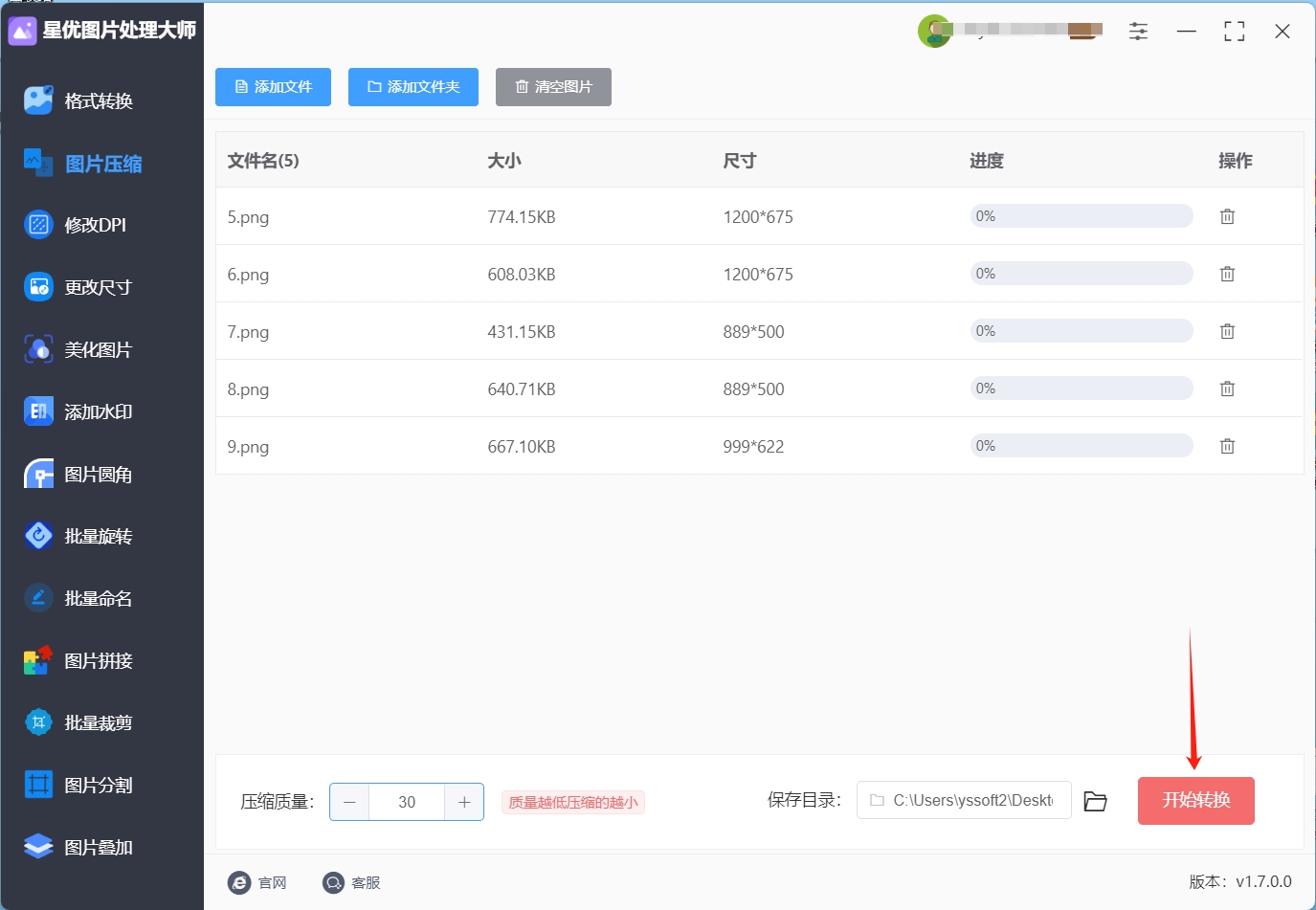Open the 添加水印 watermark icon
The height and width of the screenshot is (910, 1316).
(x=38, y=411)
